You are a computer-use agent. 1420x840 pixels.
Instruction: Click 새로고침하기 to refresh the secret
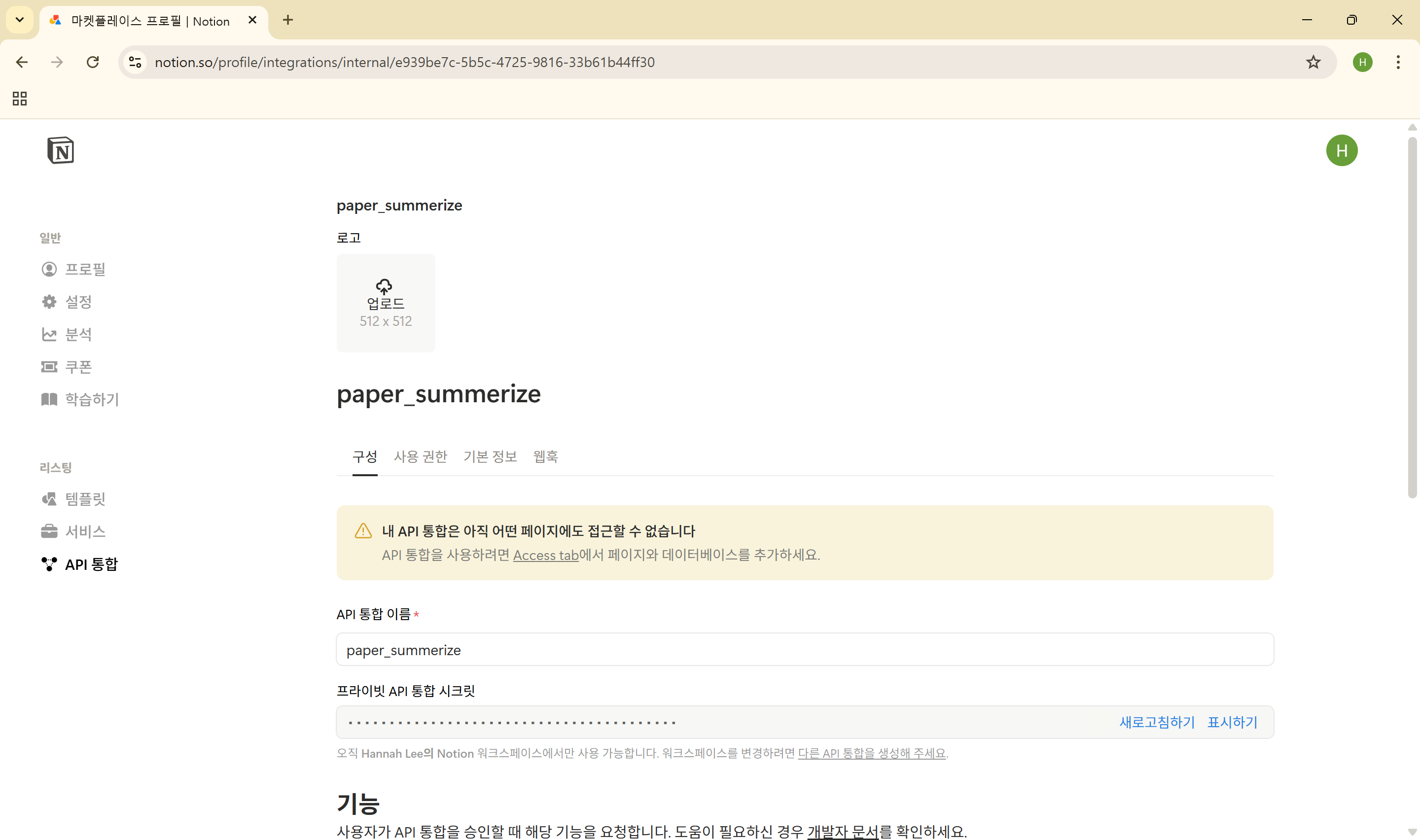click(1156, 722)
